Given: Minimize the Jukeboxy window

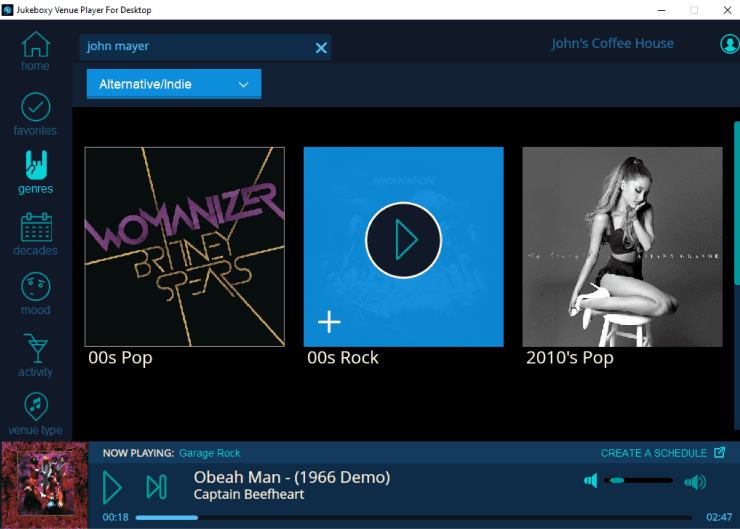Looking at the screenshot, I should (662, 10).
